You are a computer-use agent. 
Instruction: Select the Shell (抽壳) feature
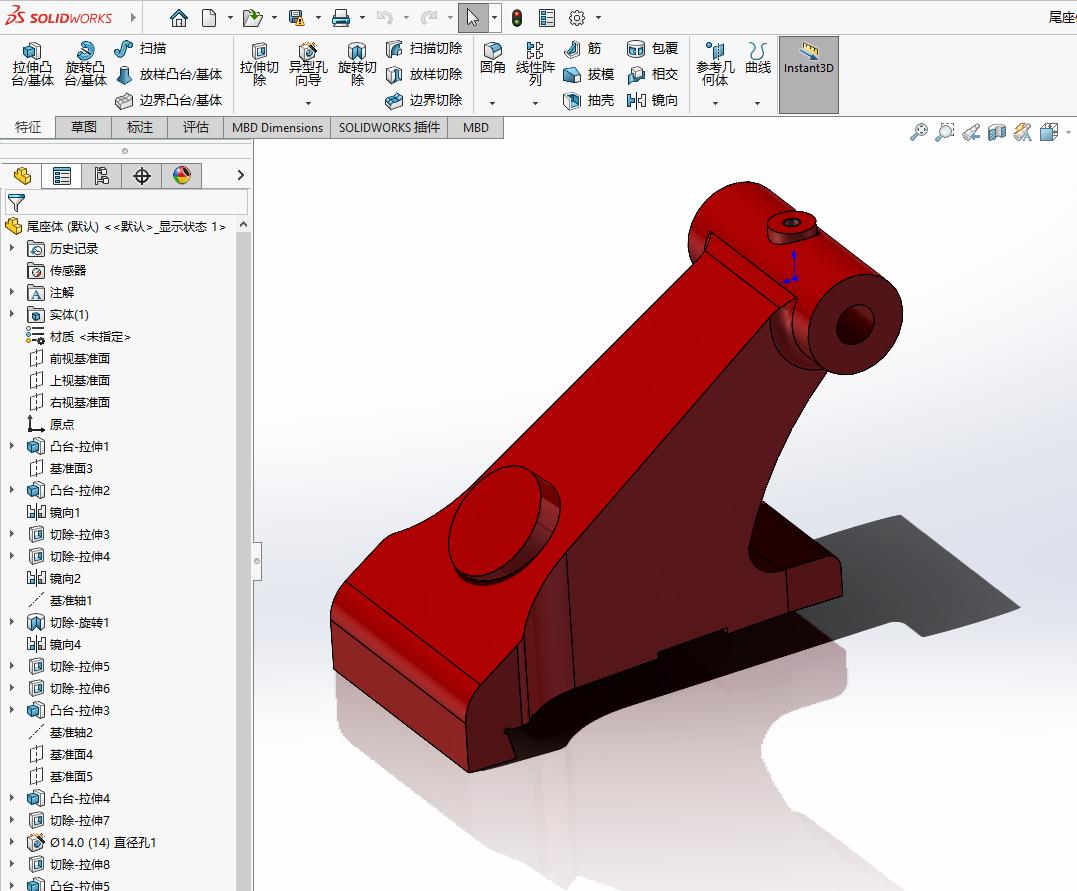(588, 100)
